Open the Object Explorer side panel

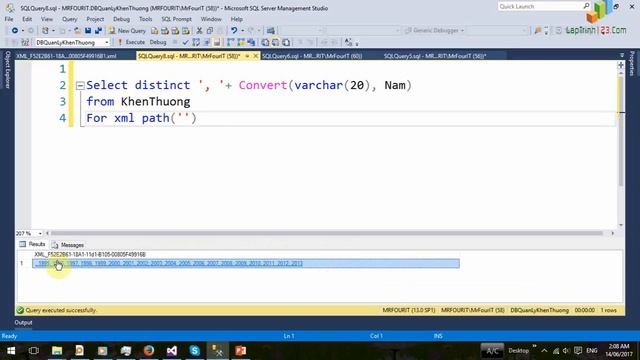[x=7, y=69]
